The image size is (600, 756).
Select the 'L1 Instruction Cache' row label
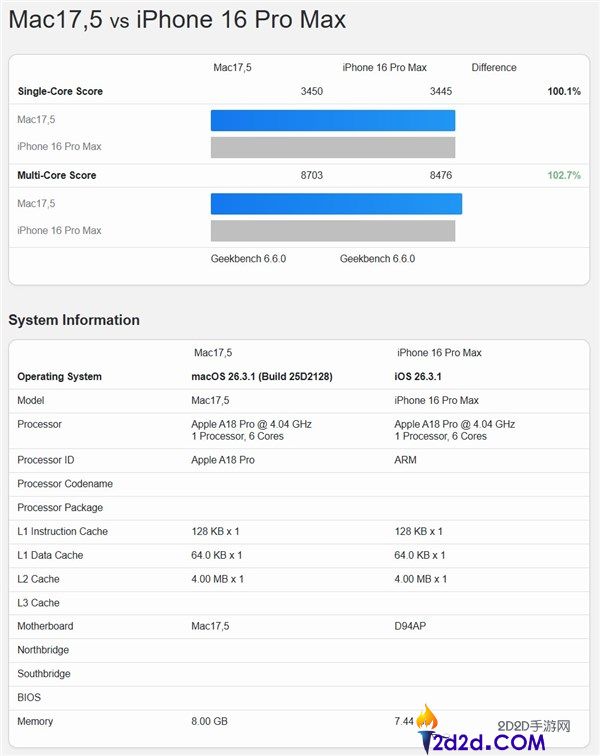click(63, 531)
